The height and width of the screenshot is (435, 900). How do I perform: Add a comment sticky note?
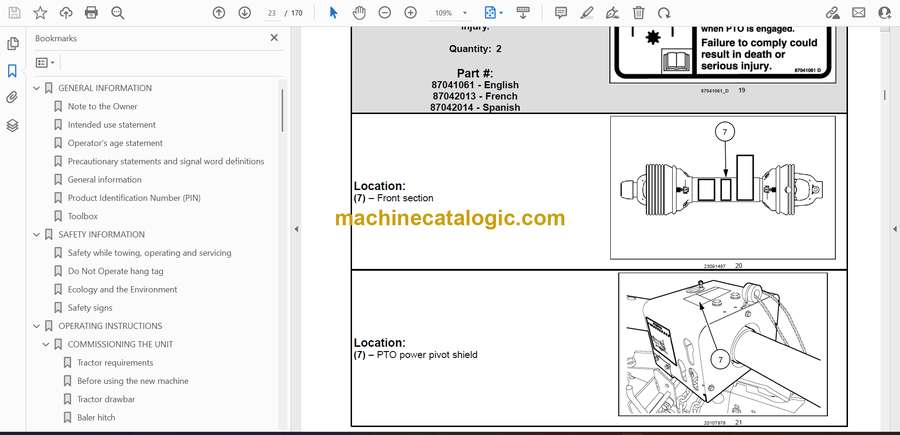click(x=561, y=13)
